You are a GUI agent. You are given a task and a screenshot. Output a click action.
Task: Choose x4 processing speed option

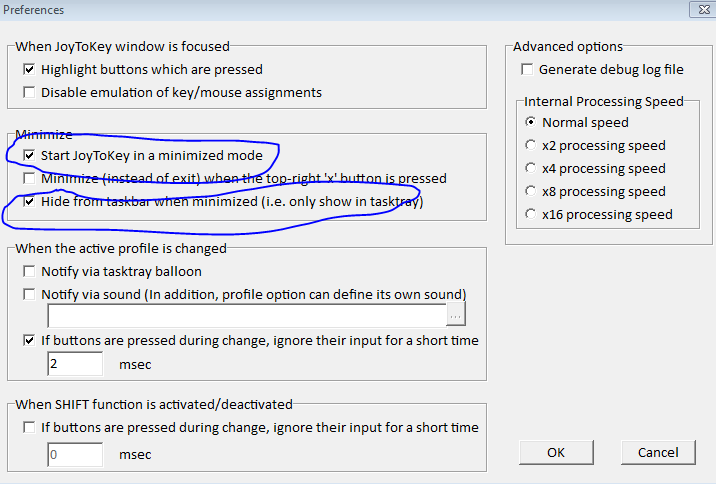[x=531, y=168]
